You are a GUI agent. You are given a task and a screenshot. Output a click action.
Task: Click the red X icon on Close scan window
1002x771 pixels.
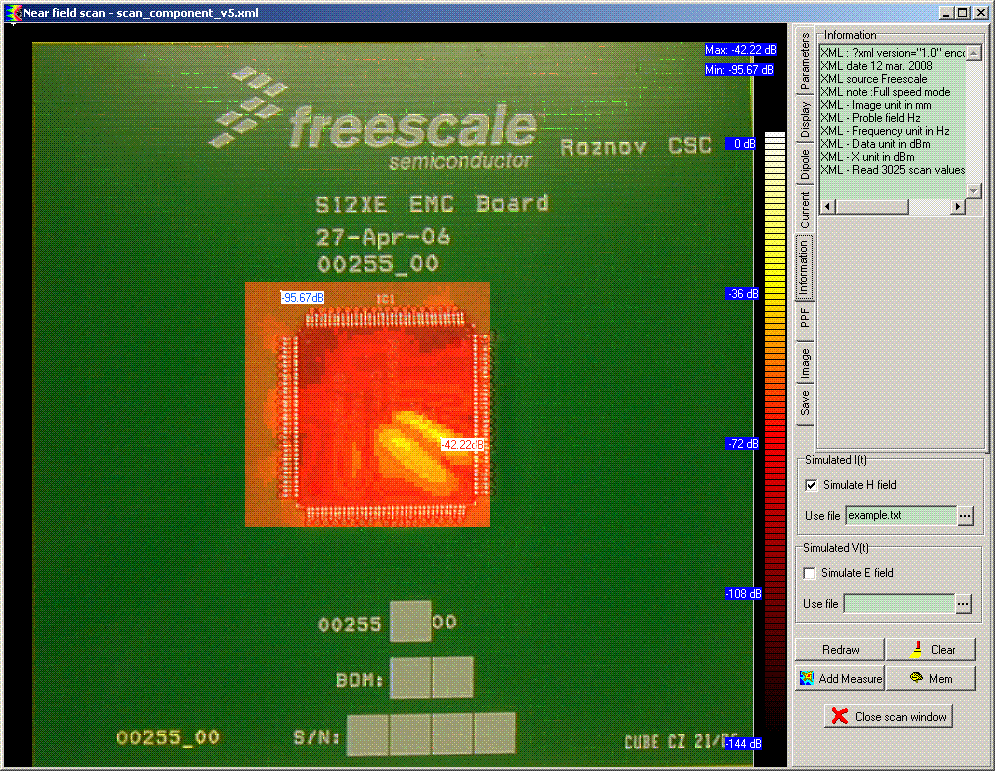point(840,716)
